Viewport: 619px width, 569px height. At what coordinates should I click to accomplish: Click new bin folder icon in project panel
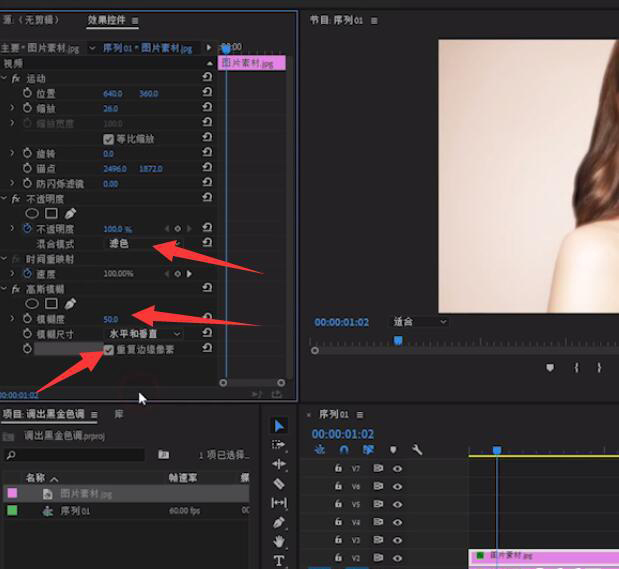click(x=164, y=454)
